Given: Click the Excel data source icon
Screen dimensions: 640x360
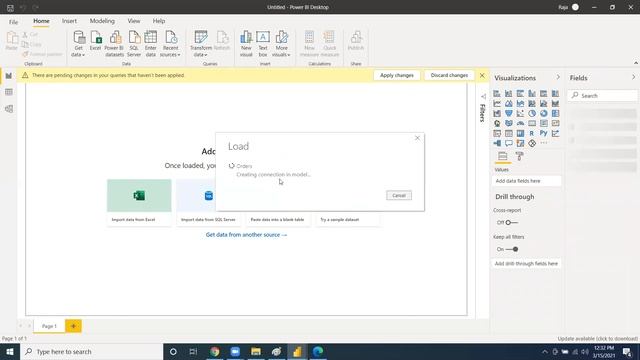Looking at the screenshot, I should point(96,40).
